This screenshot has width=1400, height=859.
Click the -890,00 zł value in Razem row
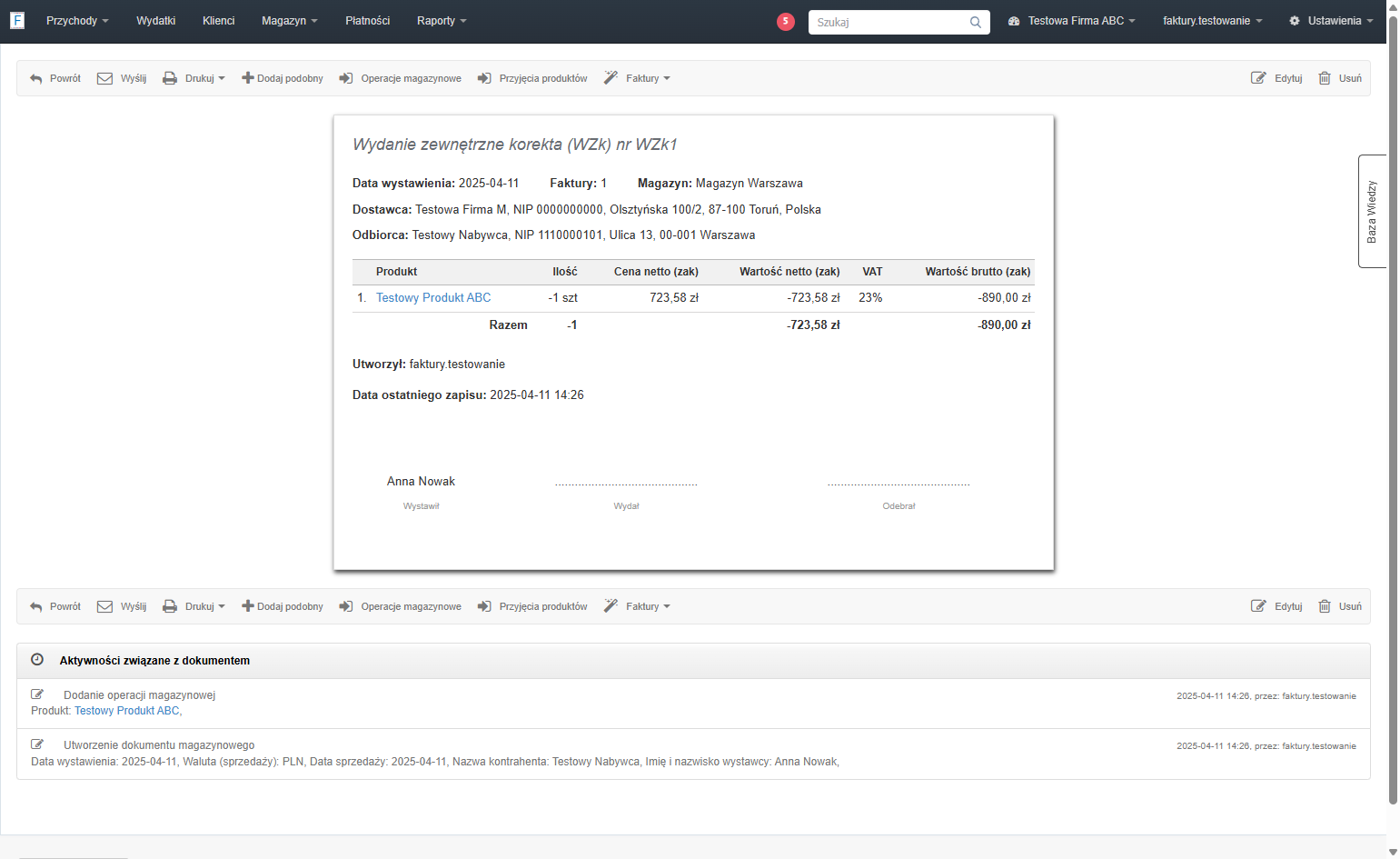click(x=1004, y=325)
